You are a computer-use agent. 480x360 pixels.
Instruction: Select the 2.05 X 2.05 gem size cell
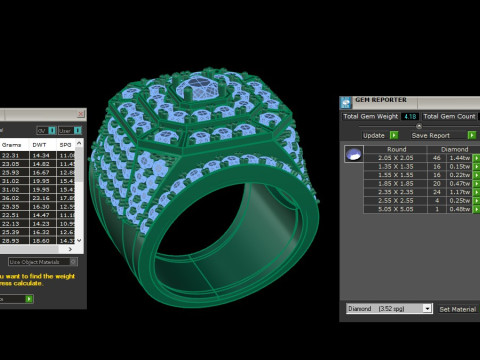[x=396, y=158]
